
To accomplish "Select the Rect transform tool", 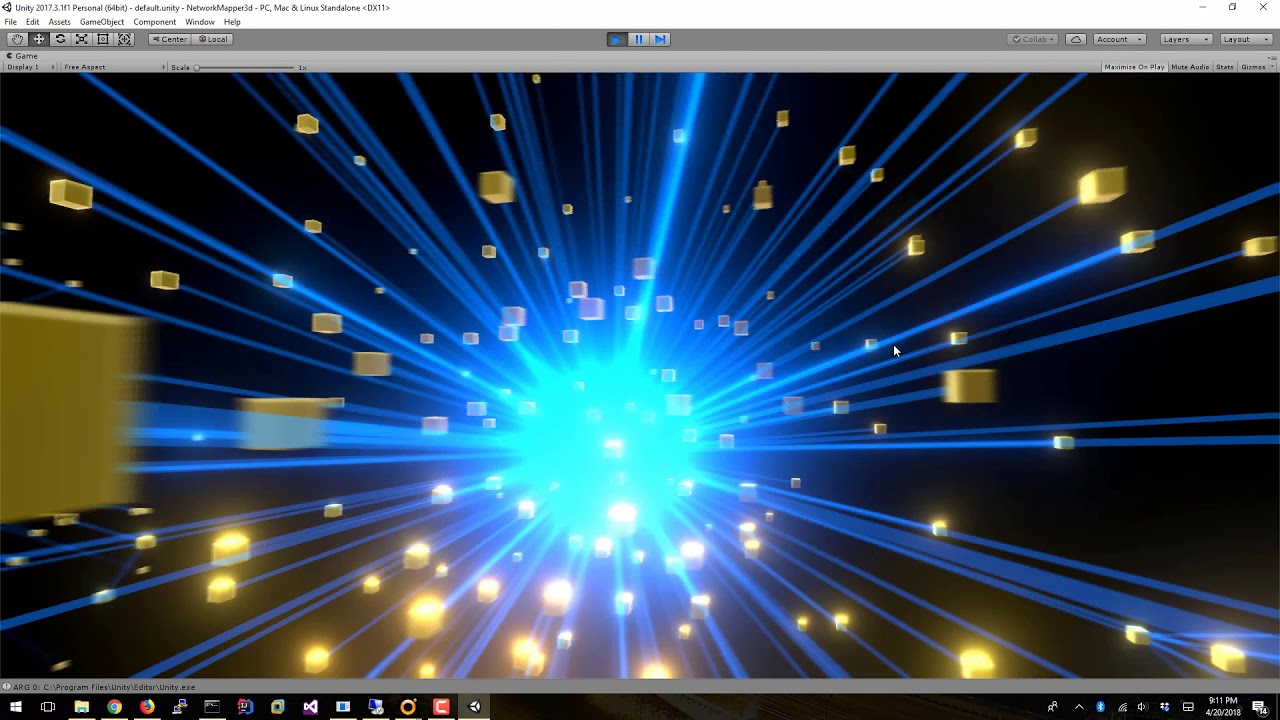I will coord(103,39).
